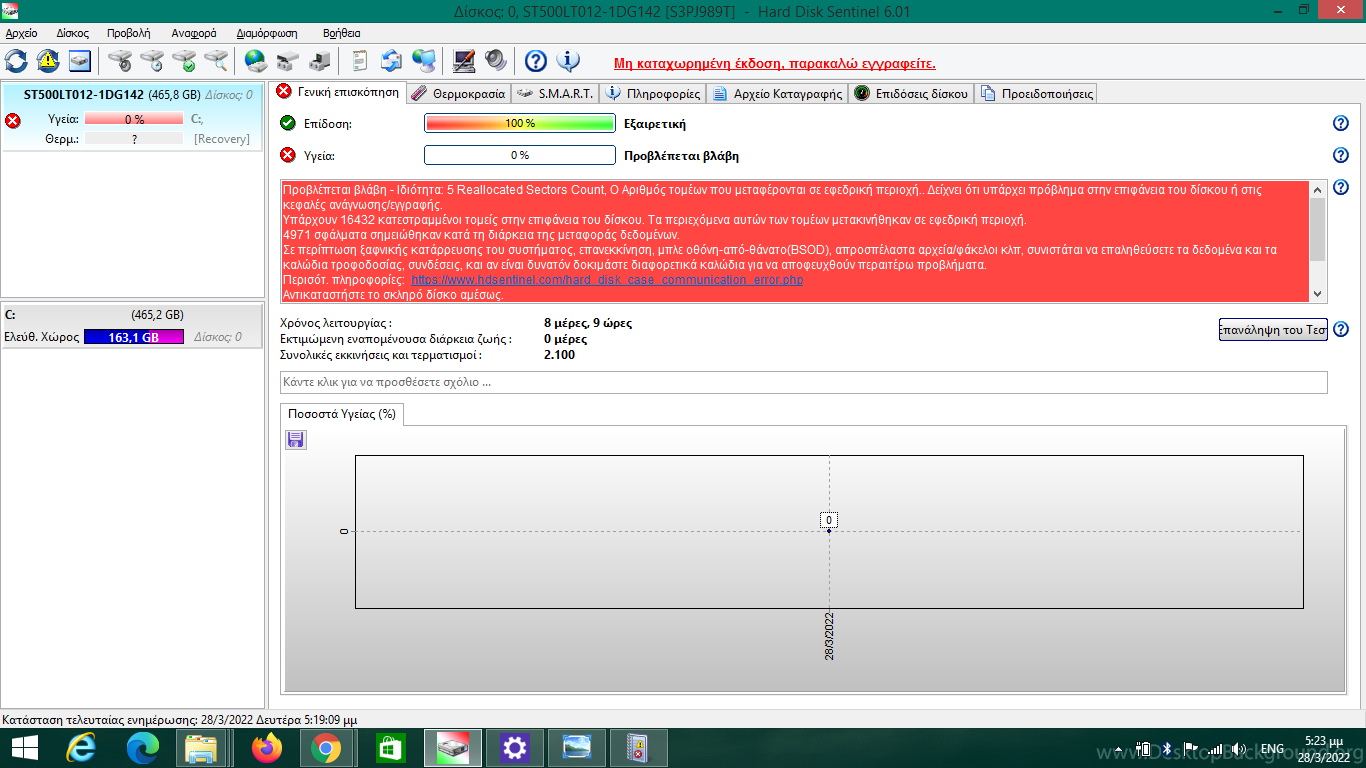The width and height of the screenshot is (1366, 768).
Task: Click the comment field to add note
Action: [x=803, y=383]
